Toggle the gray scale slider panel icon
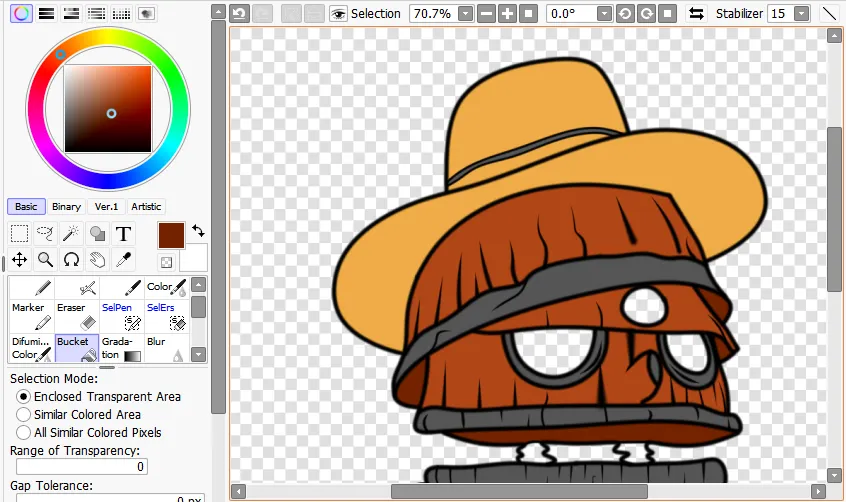The width and height of the screenshot is (846, 502). [97, 13]
